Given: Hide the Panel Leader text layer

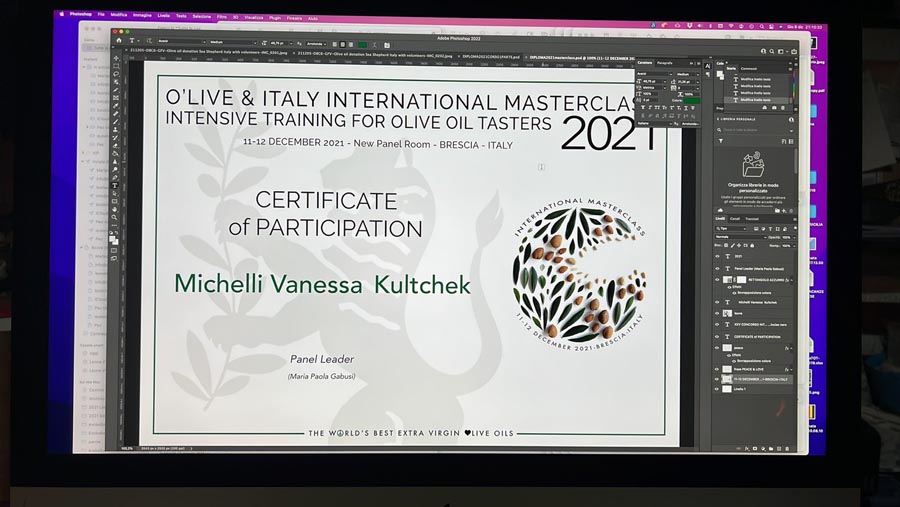Looking at the screenshot, I should pyautogui.click(x=717, y=268).
